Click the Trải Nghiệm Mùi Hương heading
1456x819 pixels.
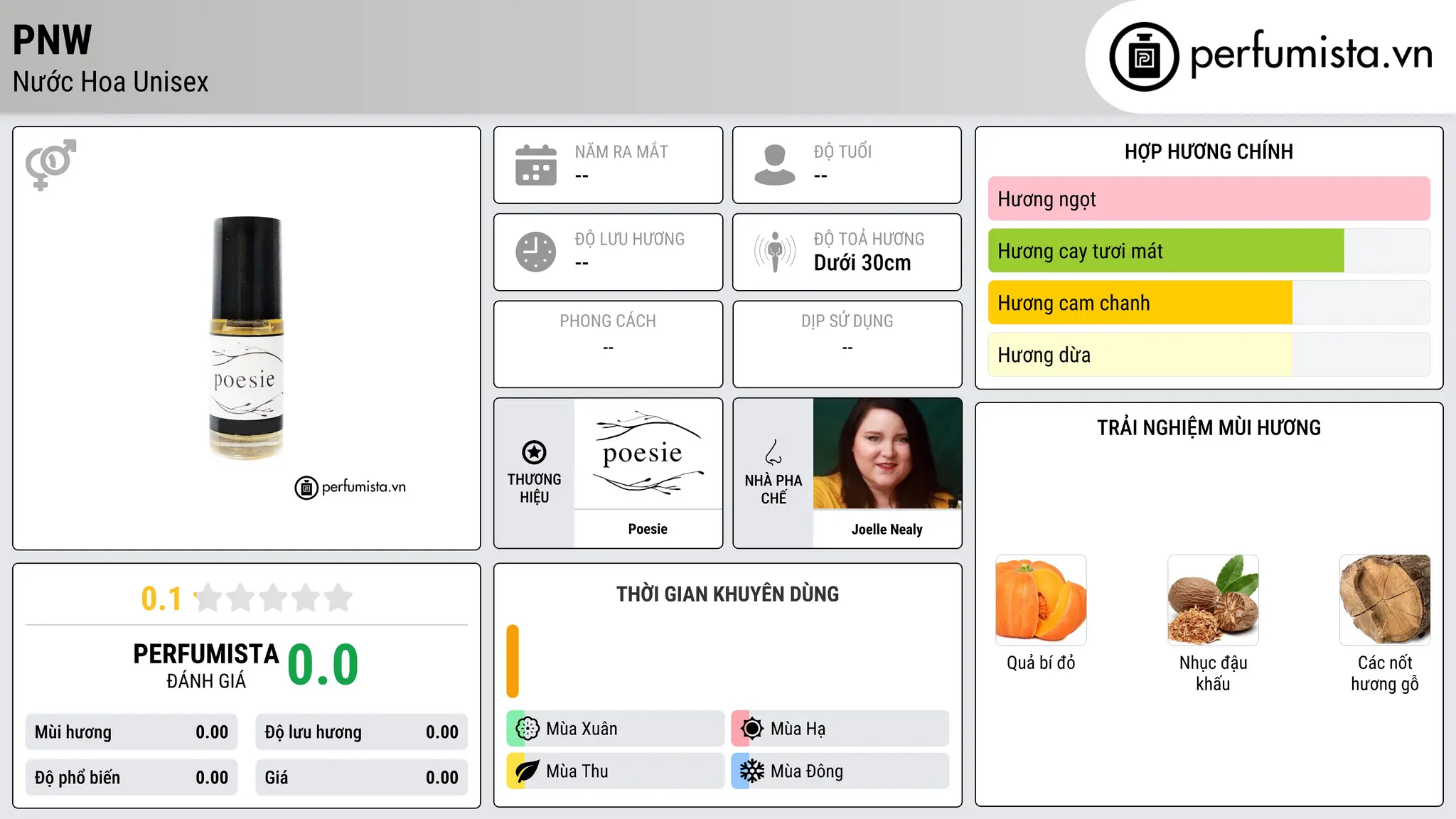1209,428
